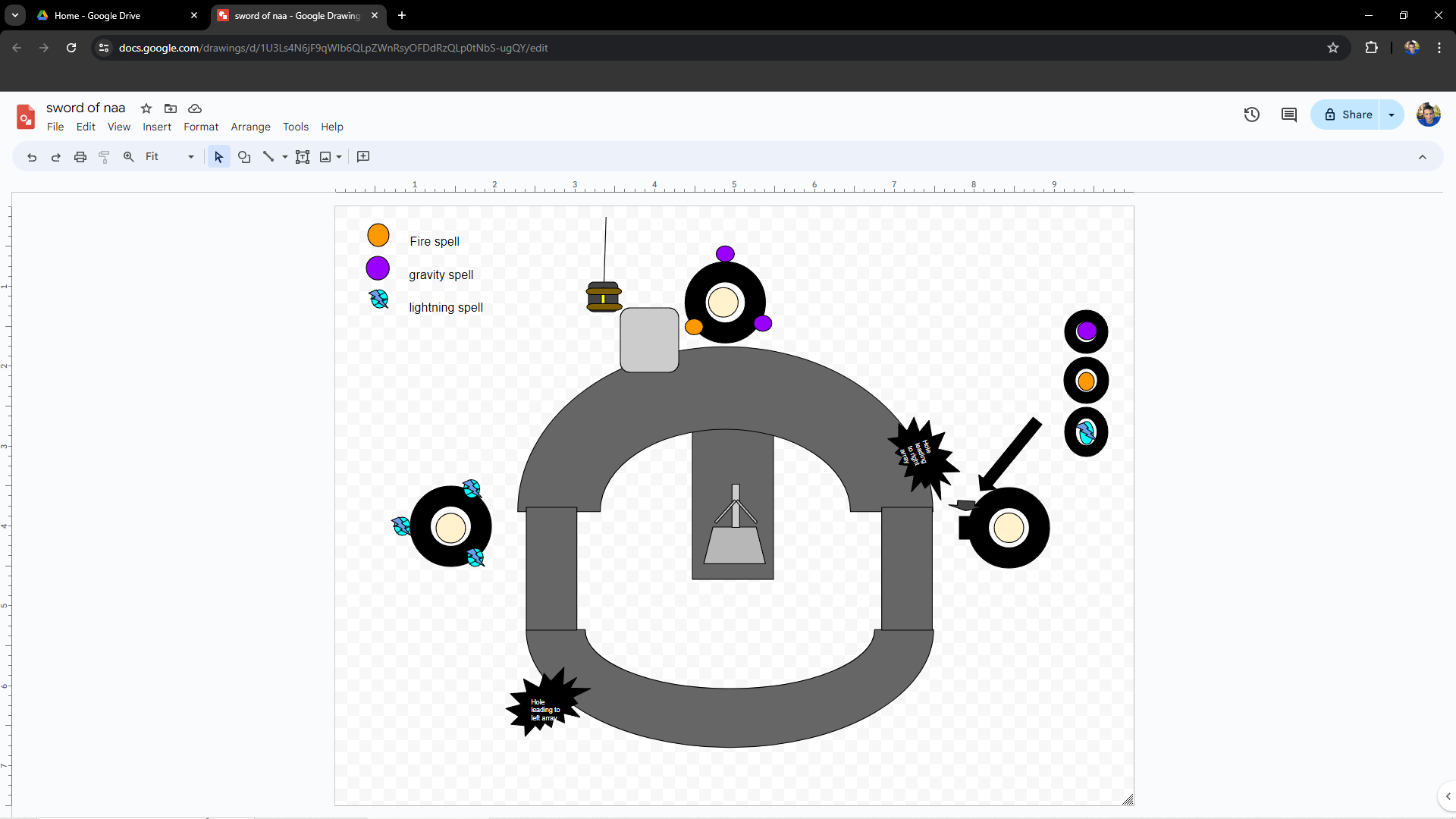The image size is (1456, 819).
Task: Select the Shape tool
Action: point(244,157)
